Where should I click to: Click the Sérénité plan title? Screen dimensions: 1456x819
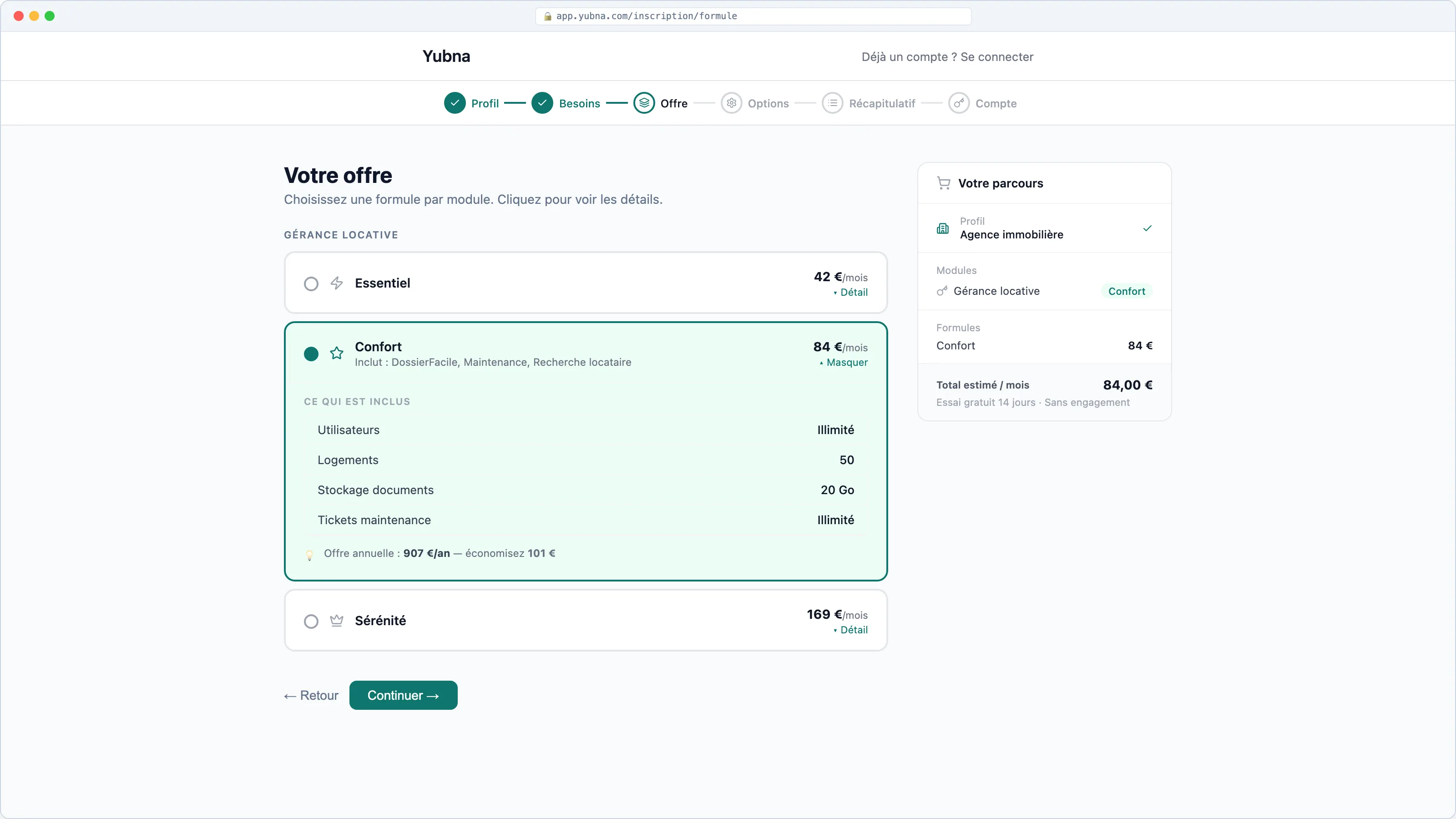[380, 621]
